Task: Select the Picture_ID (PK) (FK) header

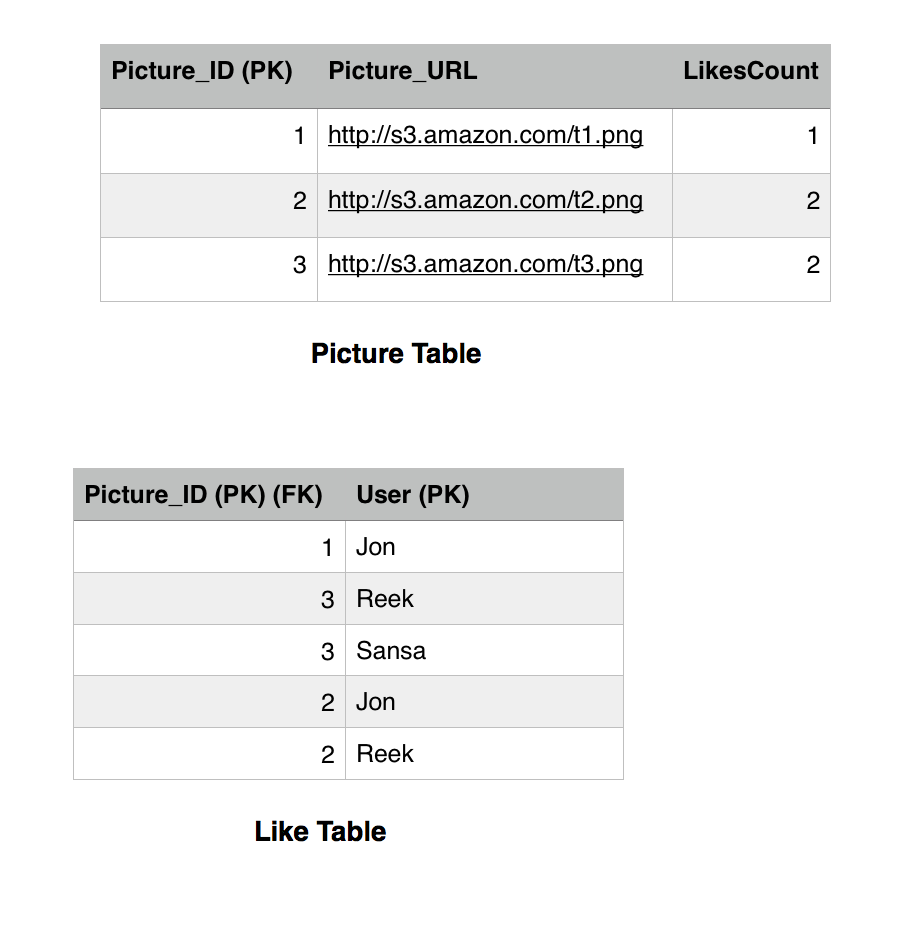Action: (x=204, y=495)
